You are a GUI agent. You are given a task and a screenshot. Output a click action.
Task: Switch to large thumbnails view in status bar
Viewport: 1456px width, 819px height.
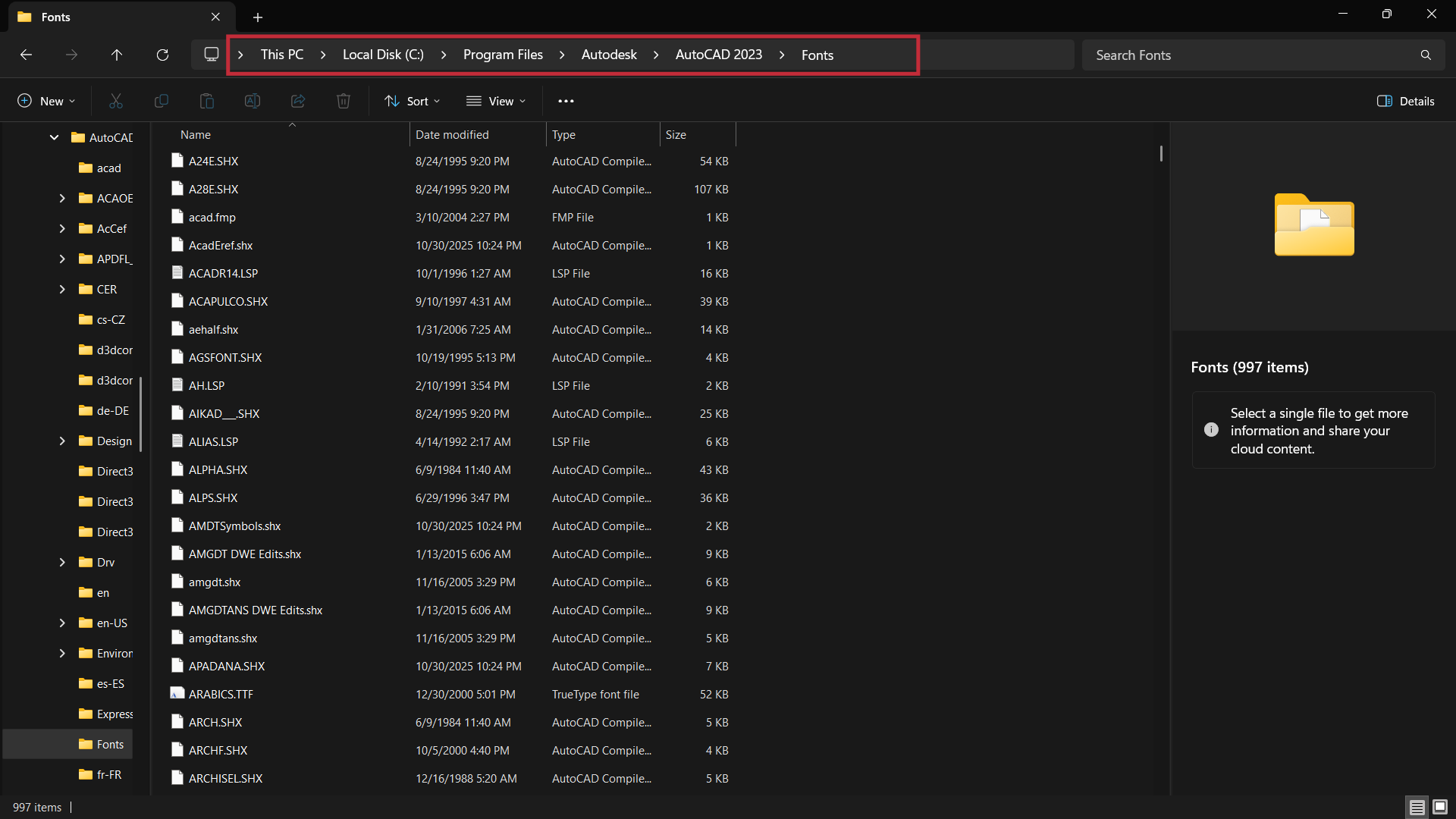tap(1440, 807)
